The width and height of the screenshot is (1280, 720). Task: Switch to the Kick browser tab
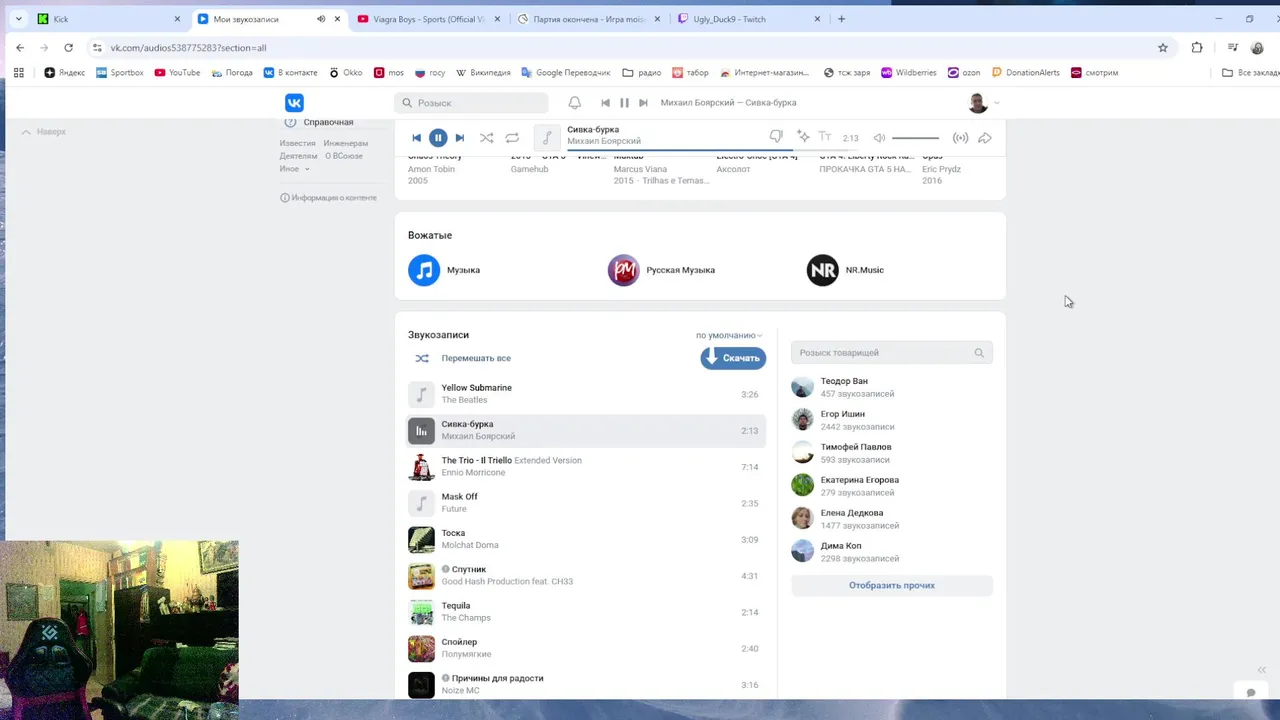pyautogui.click(x=109, y=19)
